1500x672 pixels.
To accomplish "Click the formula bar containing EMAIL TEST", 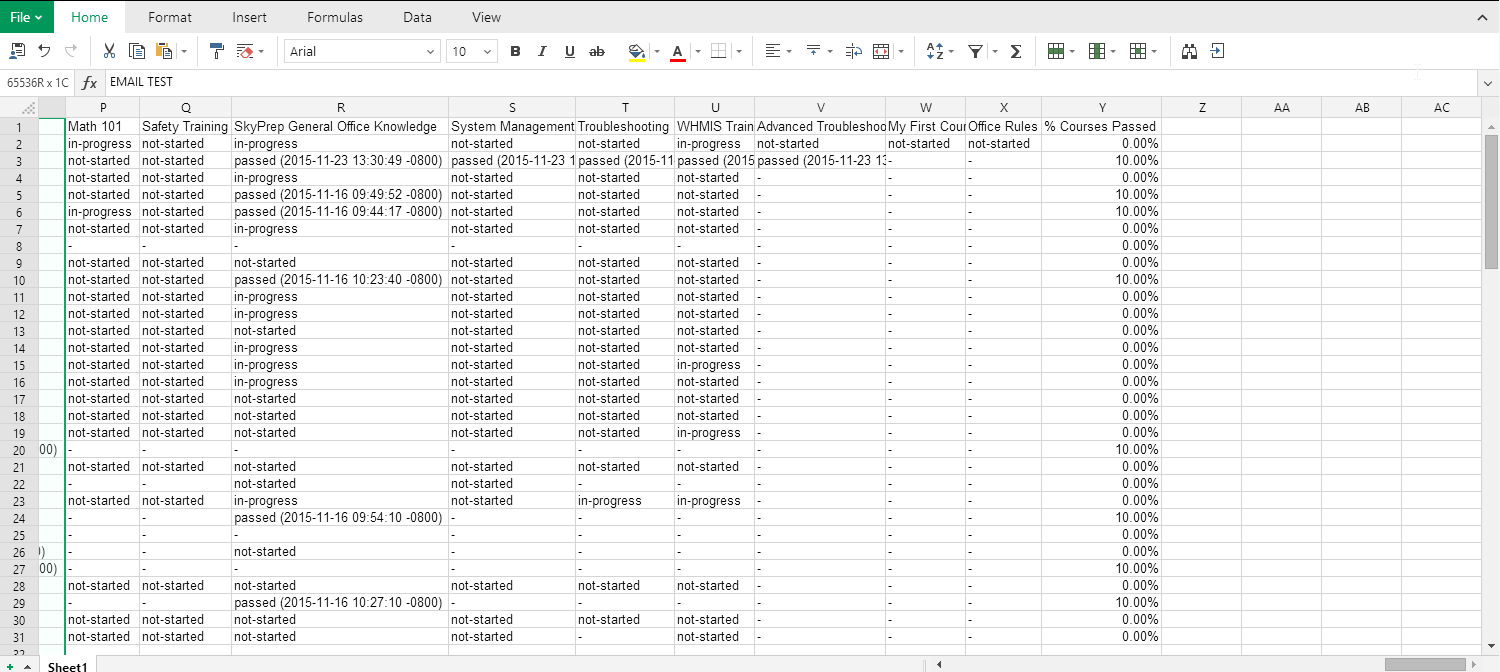I will pyautogui.click(x=700, y=82).
